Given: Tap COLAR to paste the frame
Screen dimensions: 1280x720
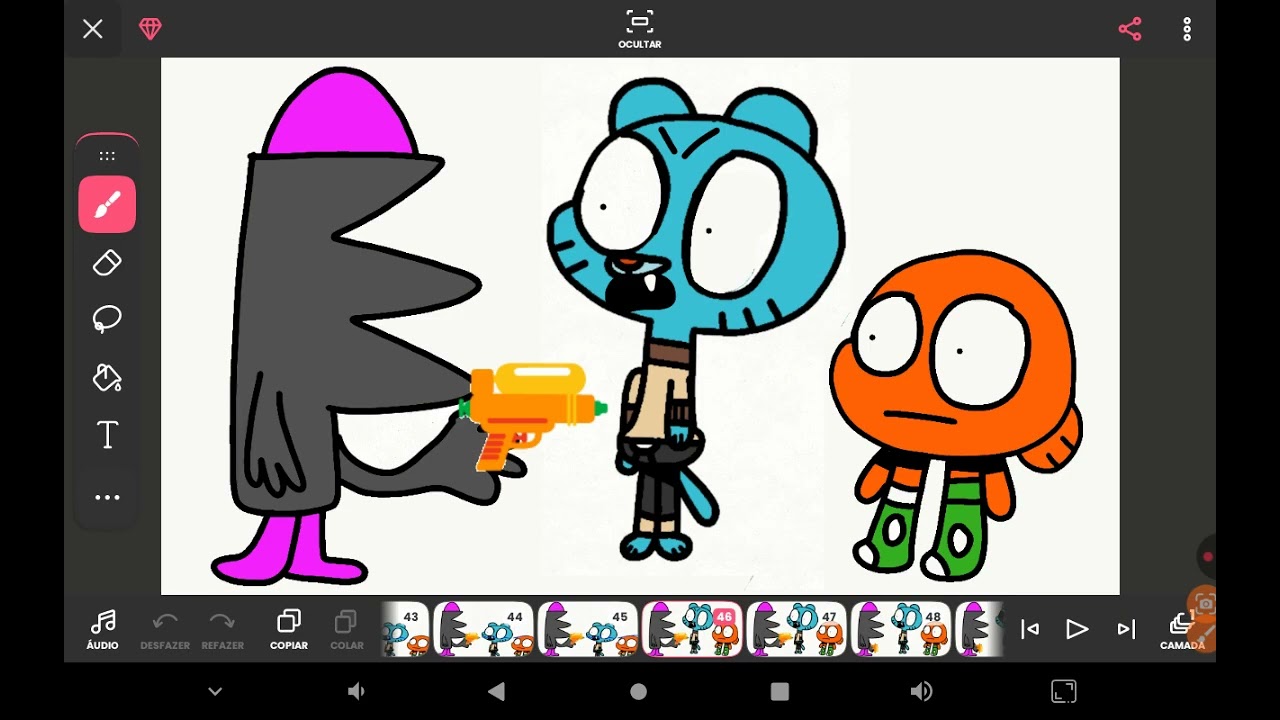Looking at the screenshot, I should [x=346, y=630].
